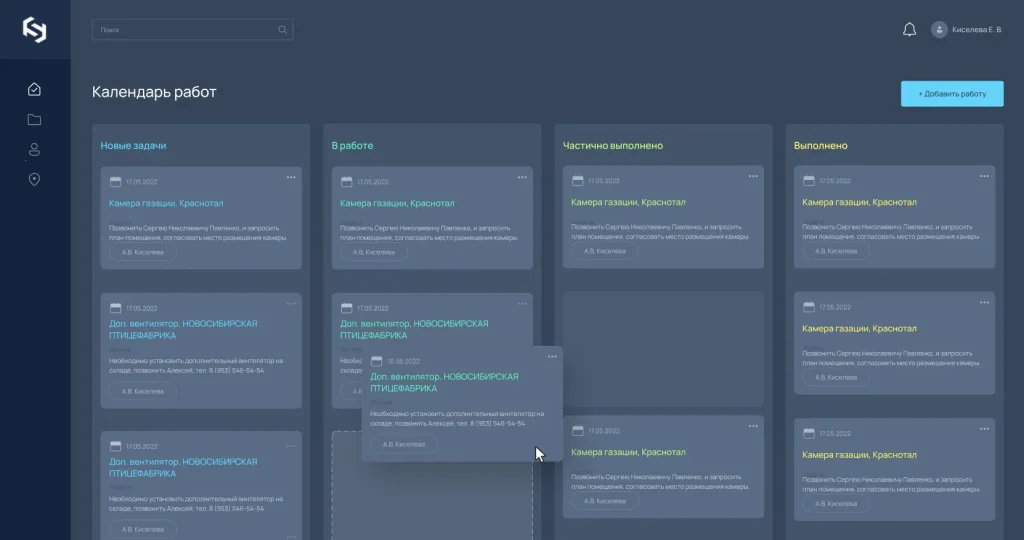Focus the 'Поиск' search input field
This screenshot has height=540, width=1024.
click(x=185, y=30)
